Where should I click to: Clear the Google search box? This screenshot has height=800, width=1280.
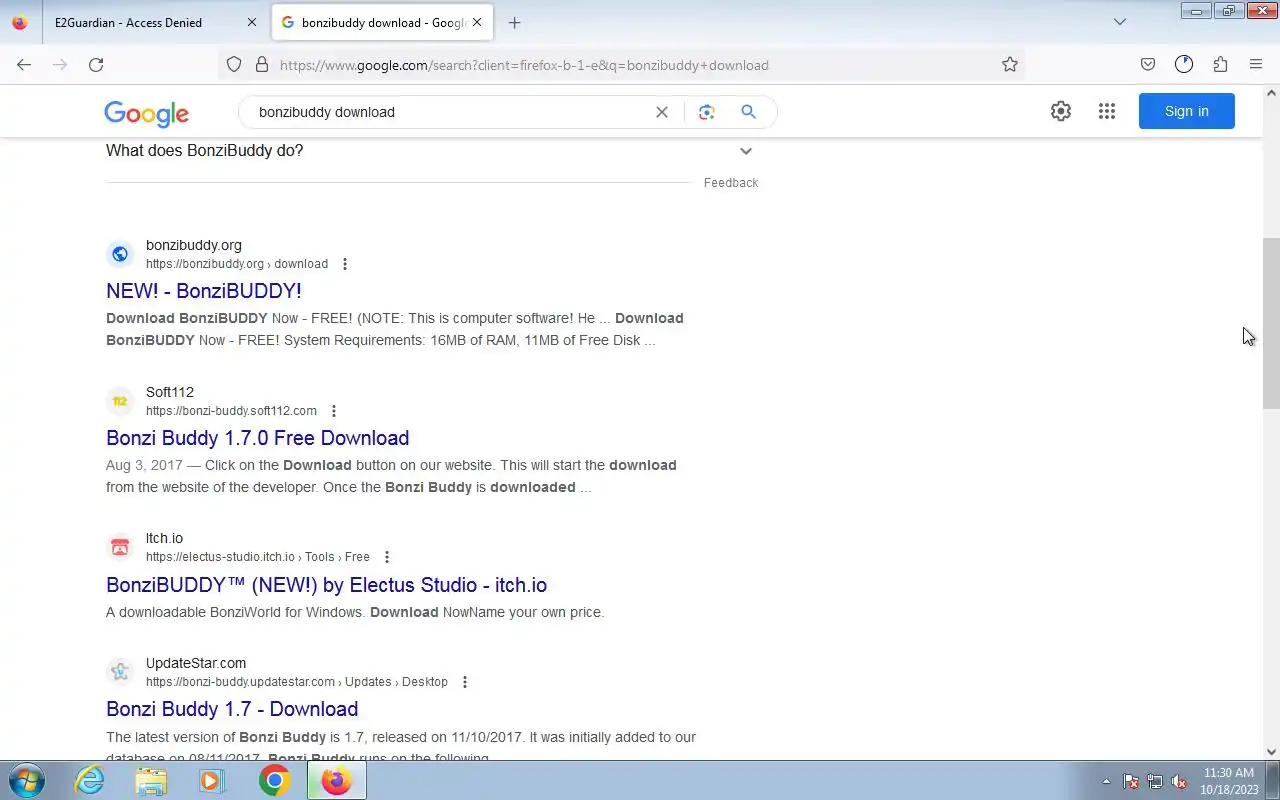click(662, 112)
